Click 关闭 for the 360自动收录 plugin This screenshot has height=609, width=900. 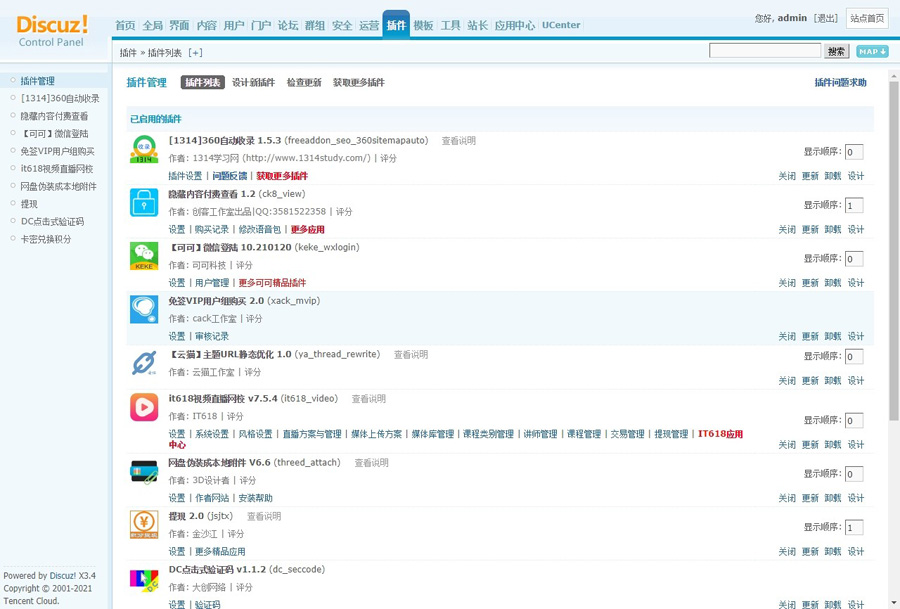(787, 176)
